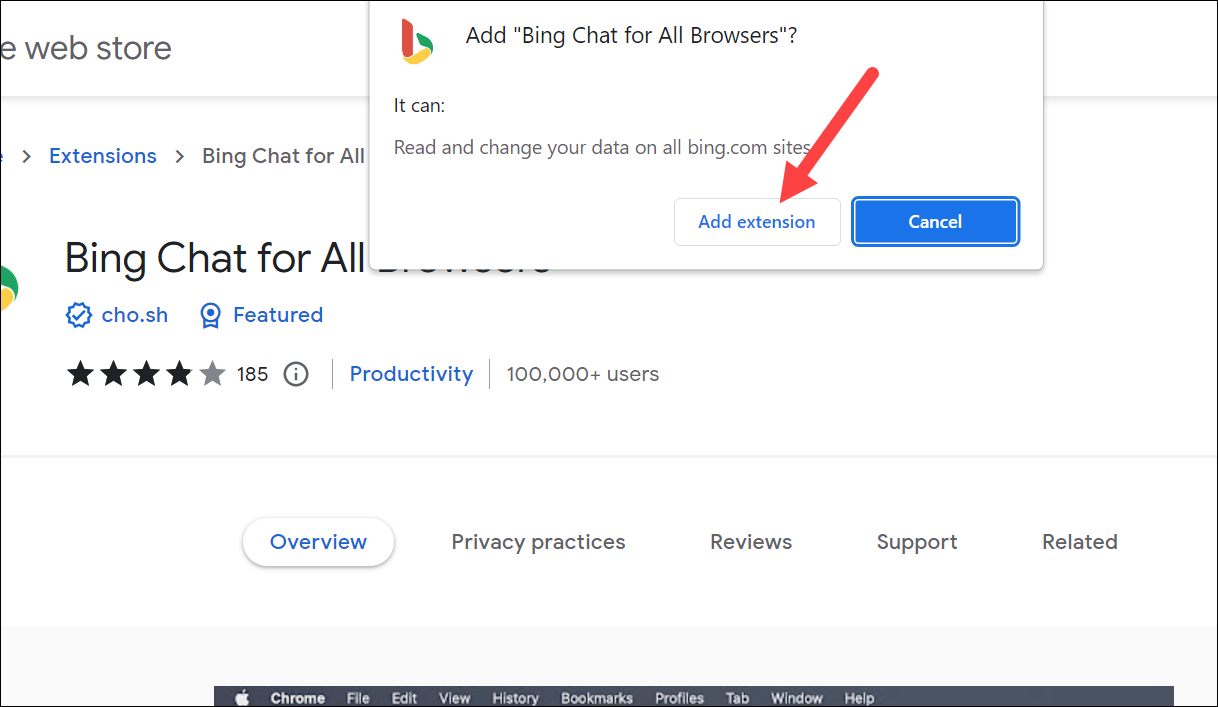The height and width of the screenshot is (707, 1218).
Task: Open the rating info circle icon
Action: [x=296, y=374]
